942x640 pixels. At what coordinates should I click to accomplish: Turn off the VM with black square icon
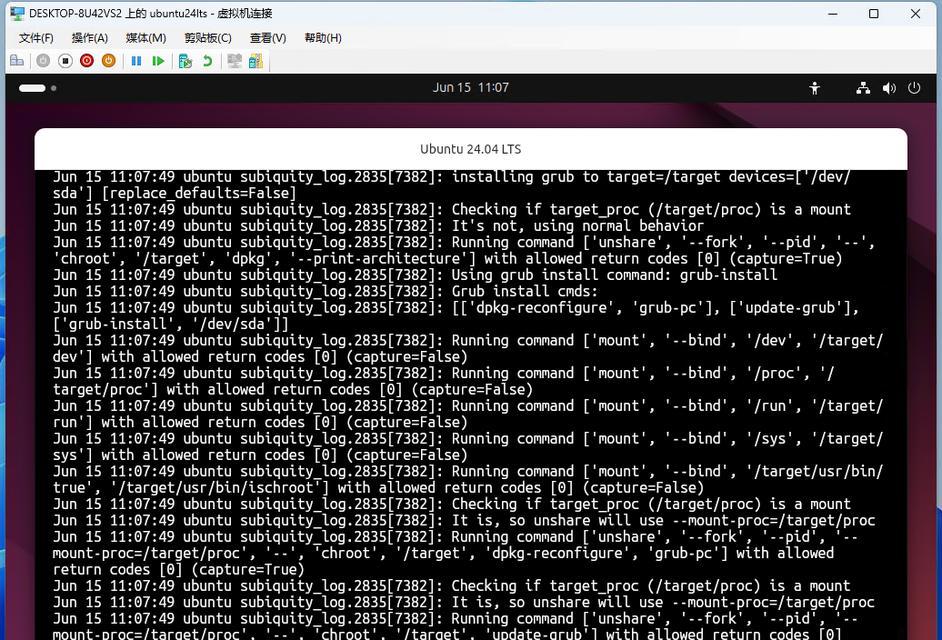coord(65,61)
